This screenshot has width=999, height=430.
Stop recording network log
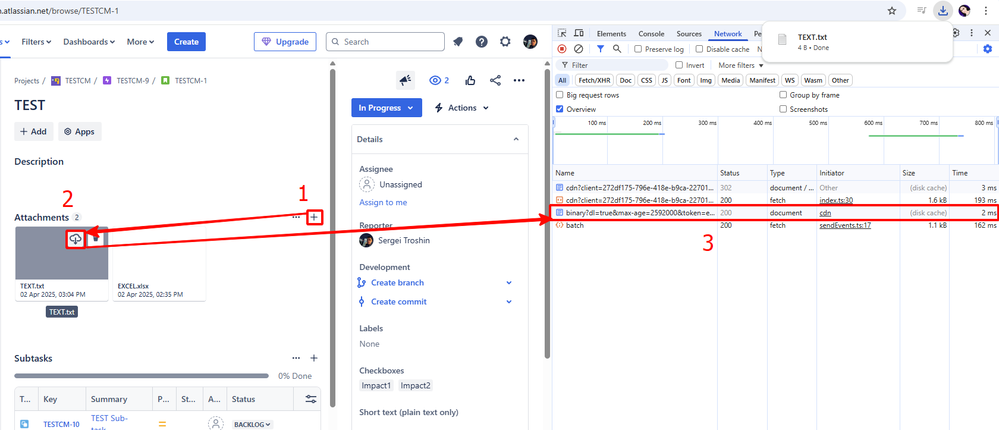tap(562, 48)
